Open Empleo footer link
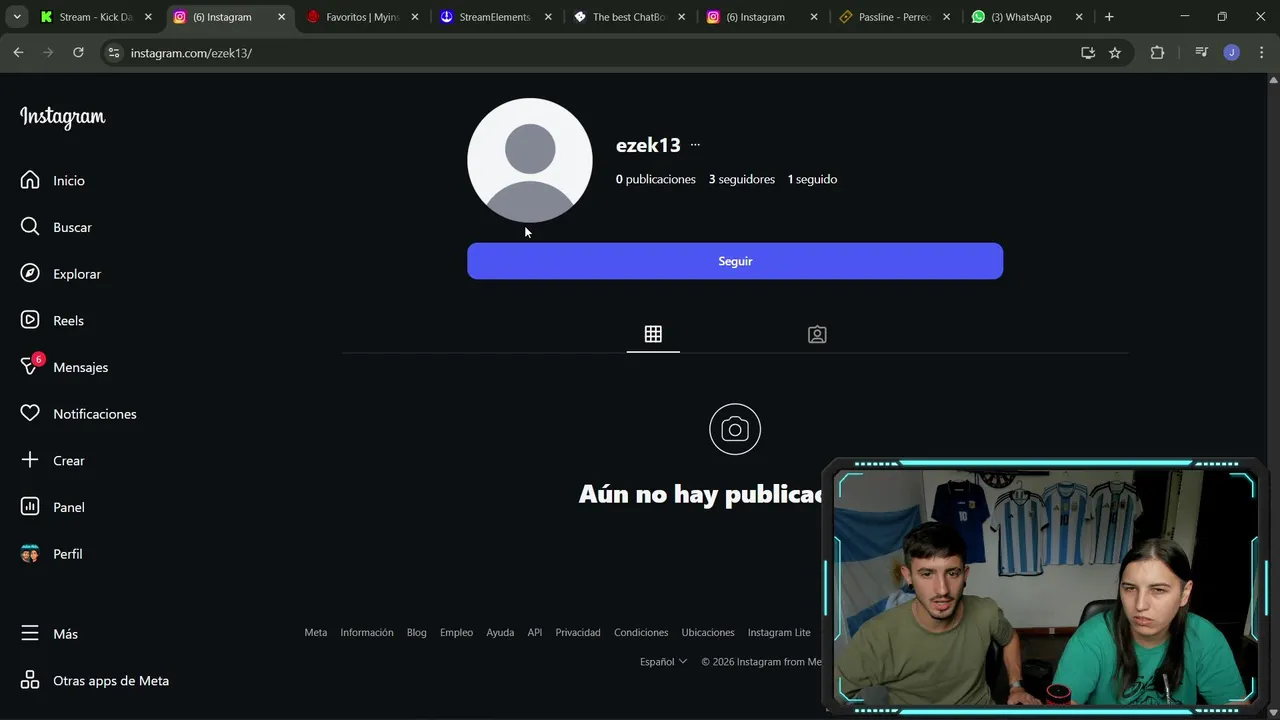This screenshot has width=1280, height=720. pos(457,632)
